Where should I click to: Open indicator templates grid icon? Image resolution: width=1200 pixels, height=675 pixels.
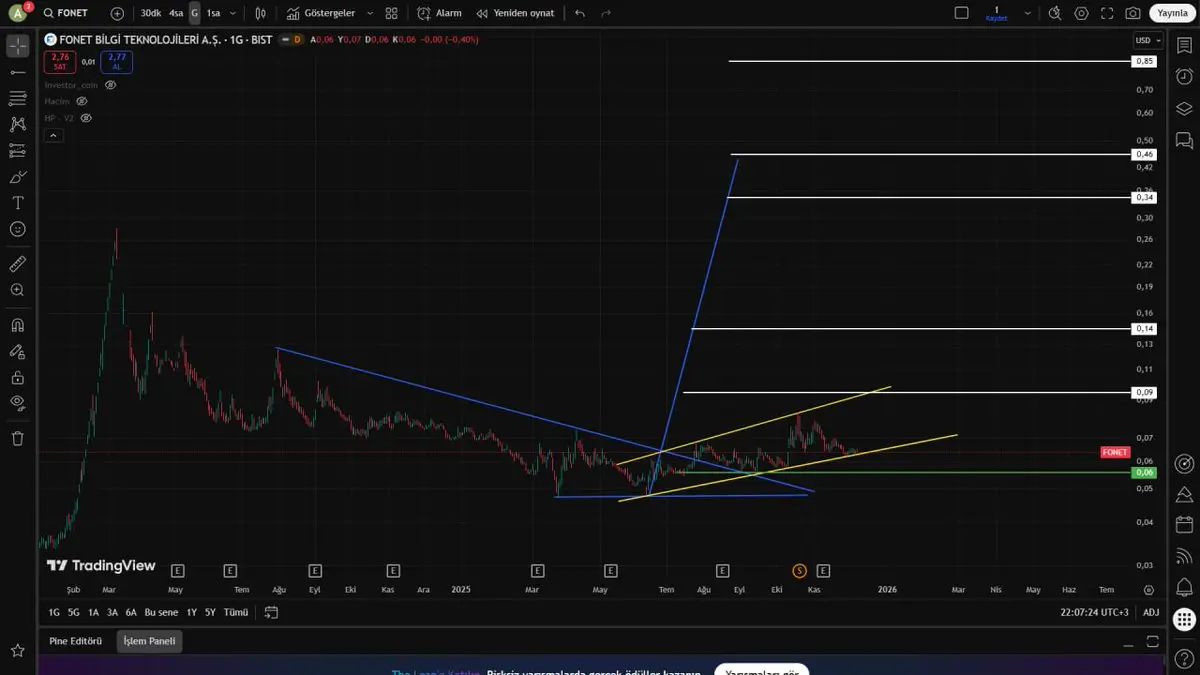(391, 13)
